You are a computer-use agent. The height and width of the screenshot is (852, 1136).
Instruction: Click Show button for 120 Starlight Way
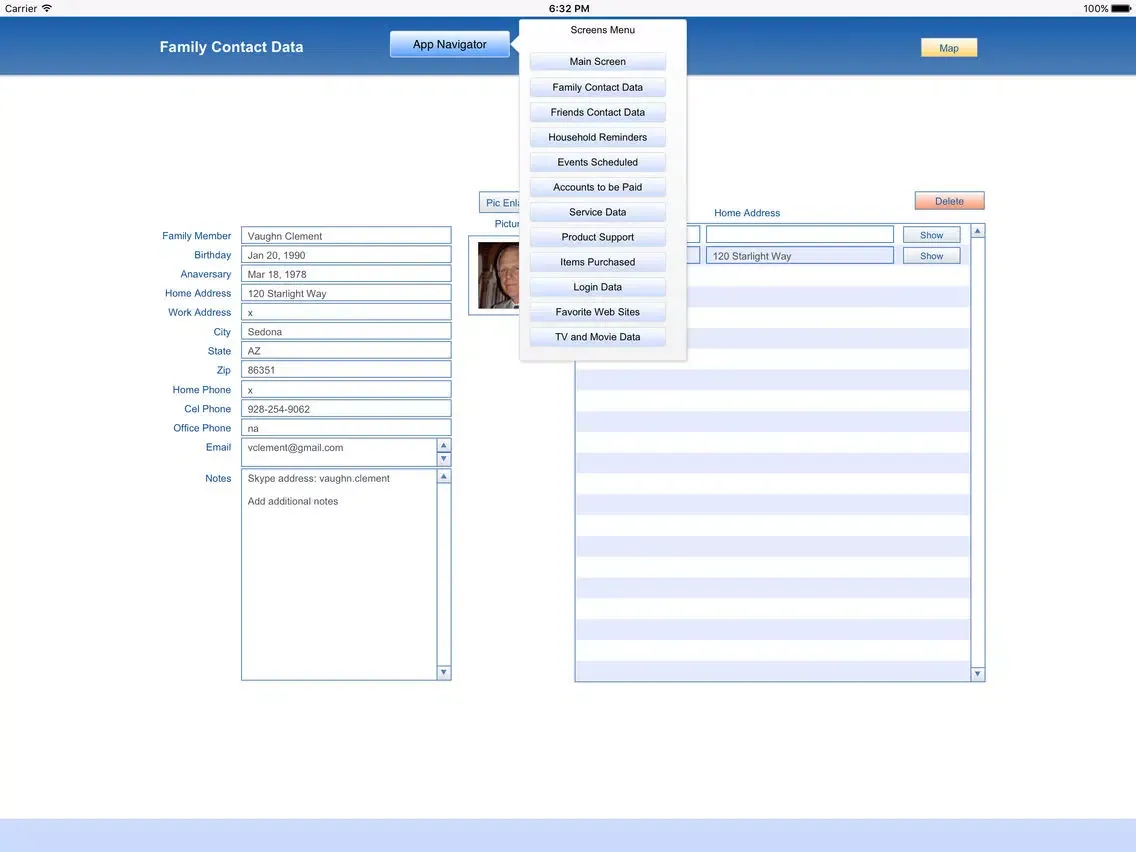point(931,256)
